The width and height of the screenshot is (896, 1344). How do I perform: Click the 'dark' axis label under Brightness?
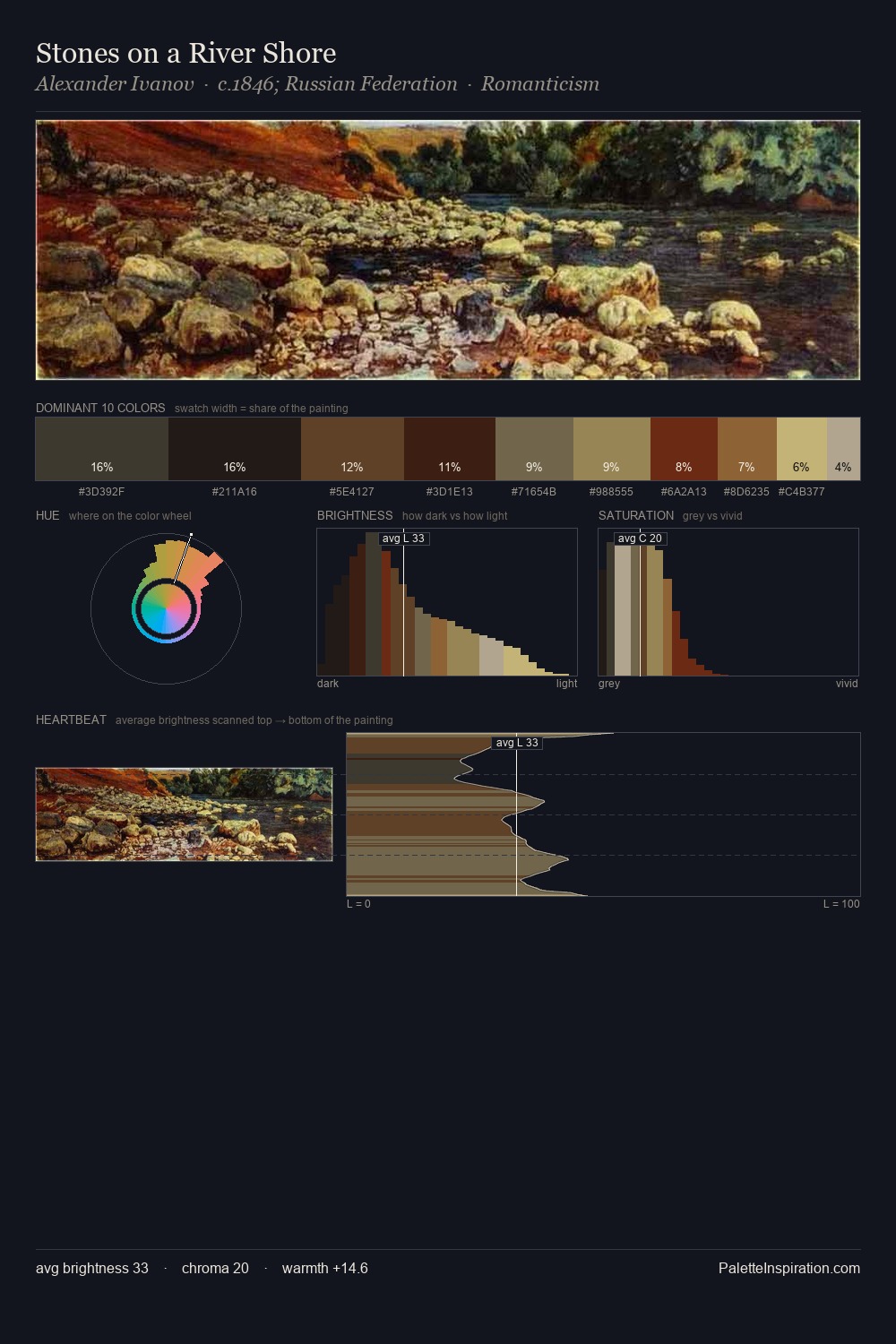coord(328,684)
